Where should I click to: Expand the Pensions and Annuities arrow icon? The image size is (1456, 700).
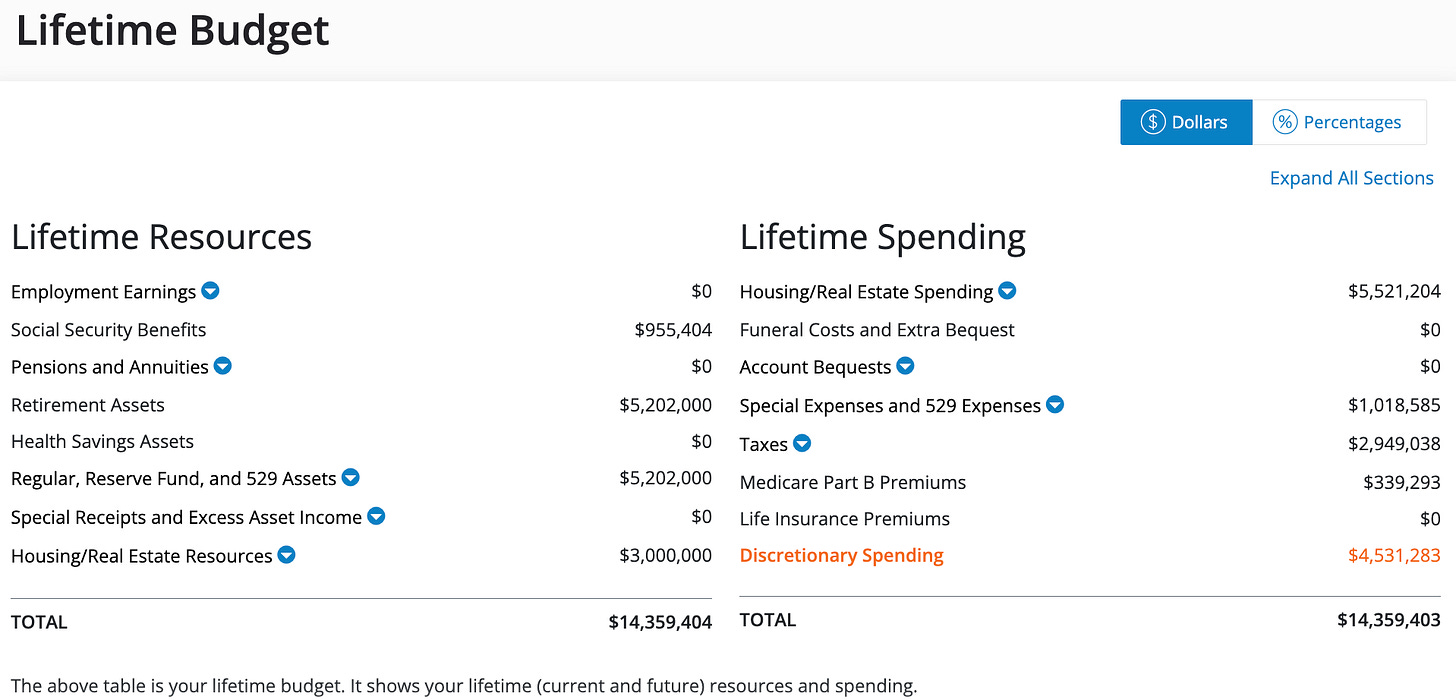coord(223,366)
